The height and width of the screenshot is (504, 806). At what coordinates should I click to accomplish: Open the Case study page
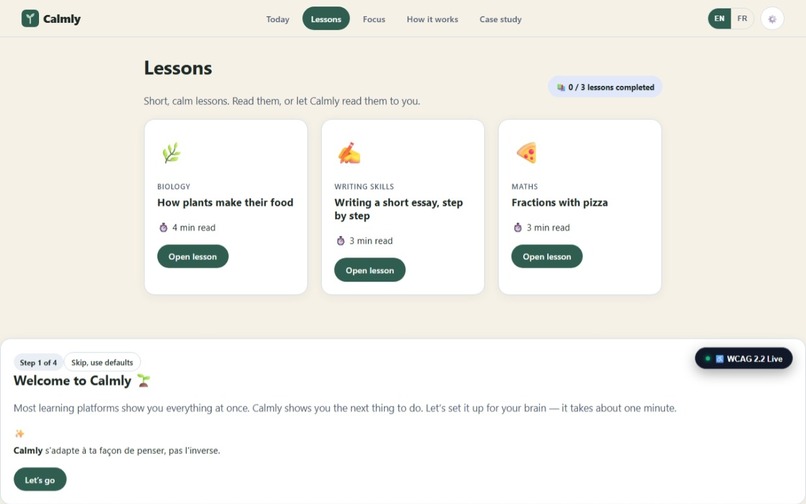pos(500,19)
